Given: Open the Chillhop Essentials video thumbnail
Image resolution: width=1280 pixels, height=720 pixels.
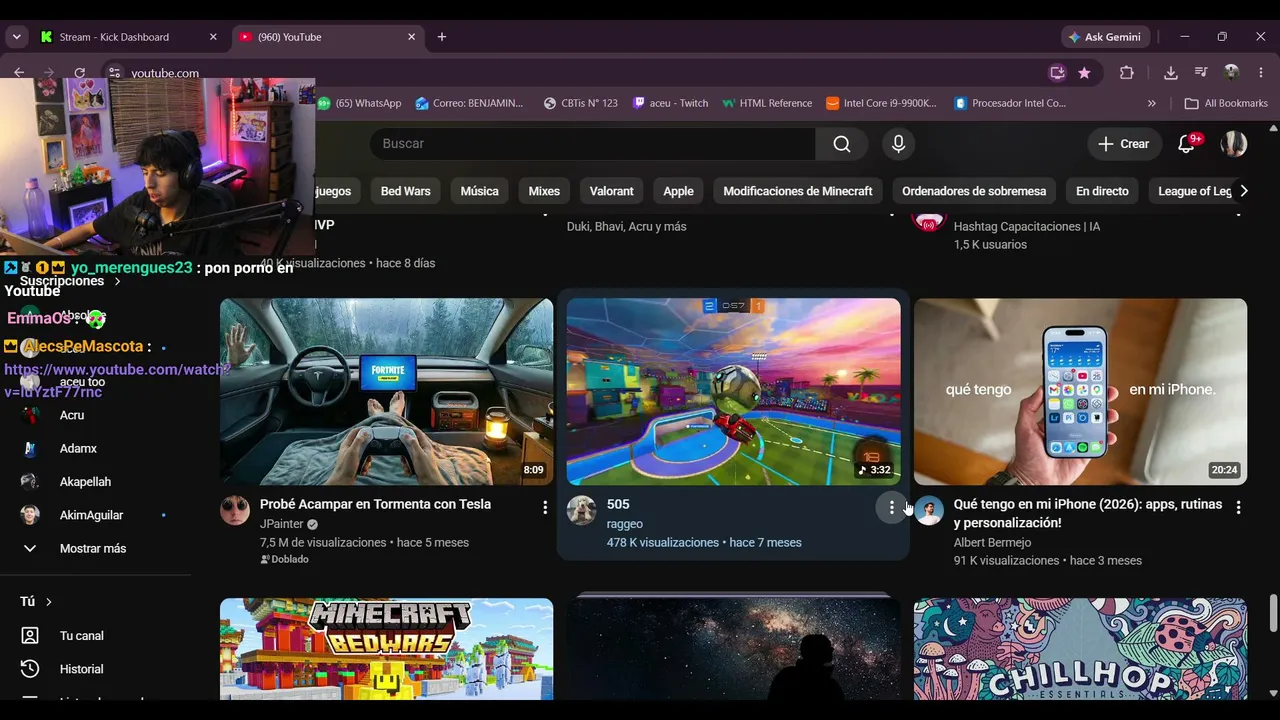Looking at the screenshot, I should pyautogui.click(x=1080, y=649).
